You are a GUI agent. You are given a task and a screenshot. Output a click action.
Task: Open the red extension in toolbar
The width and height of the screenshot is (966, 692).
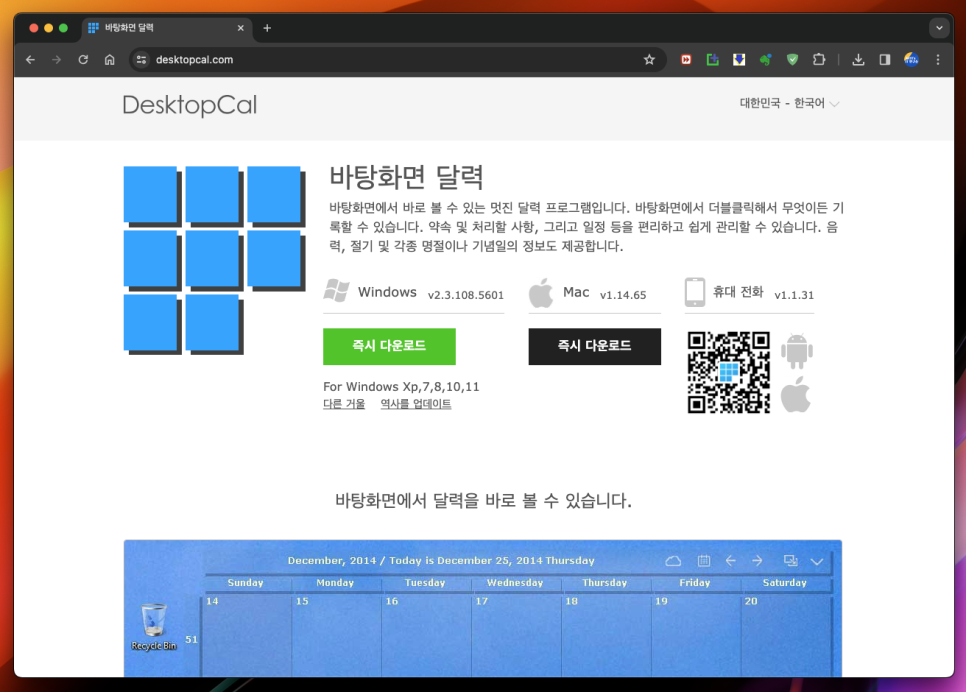click(x=686, y=60)
